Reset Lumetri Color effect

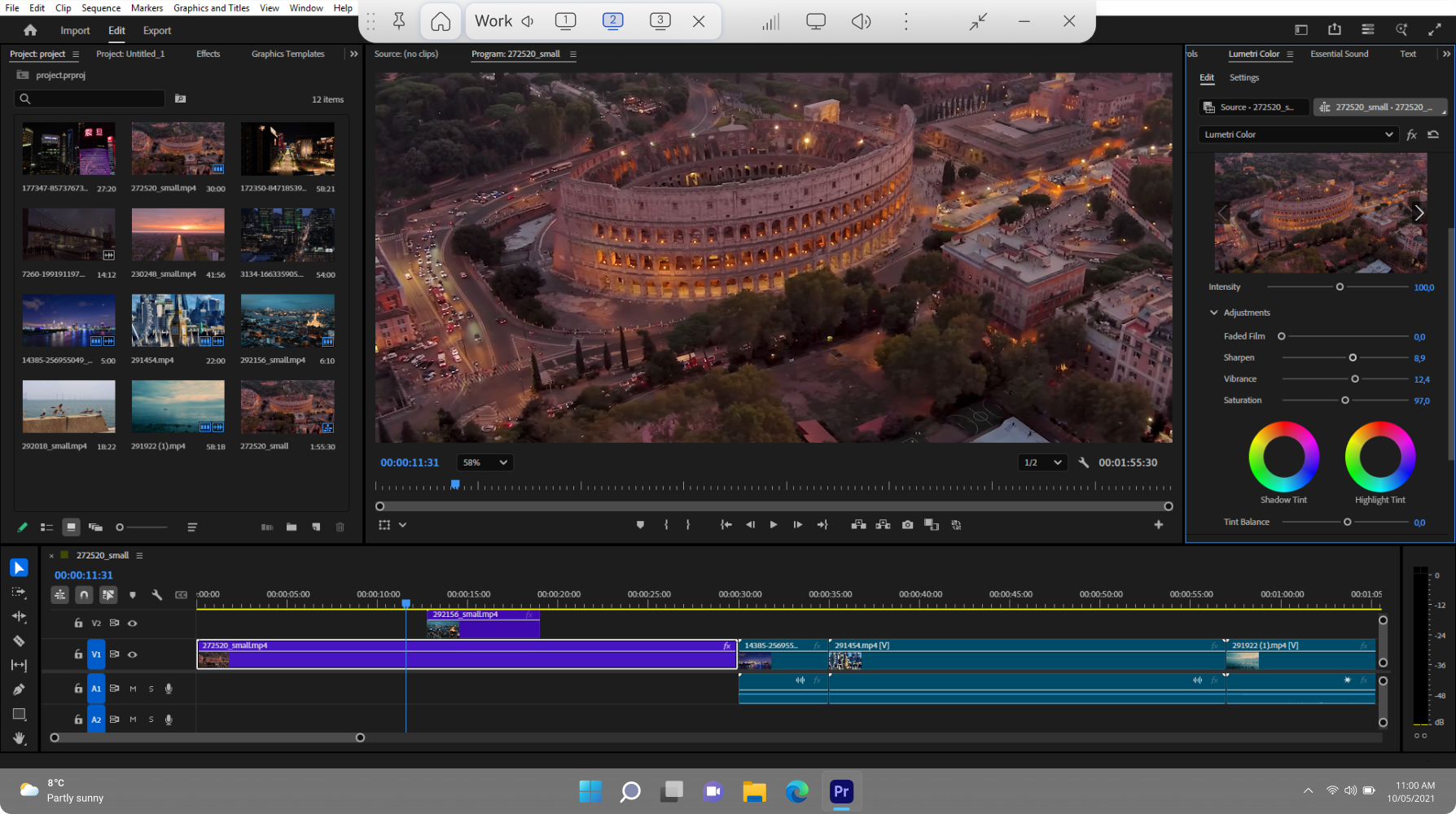click(1433, 134)
